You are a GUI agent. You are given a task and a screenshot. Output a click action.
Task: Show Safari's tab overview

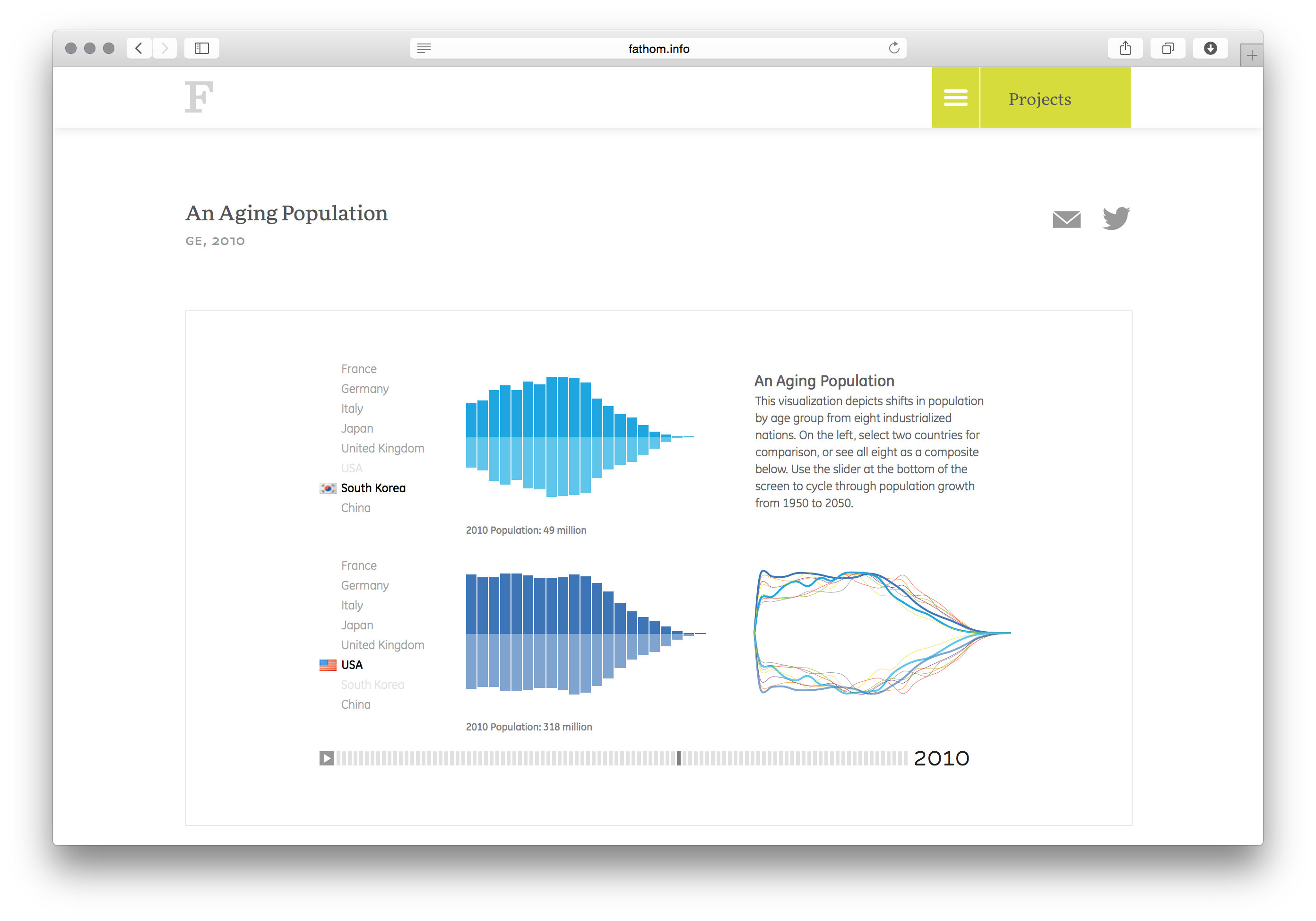pyautogui.click(x=1168, y=48)
